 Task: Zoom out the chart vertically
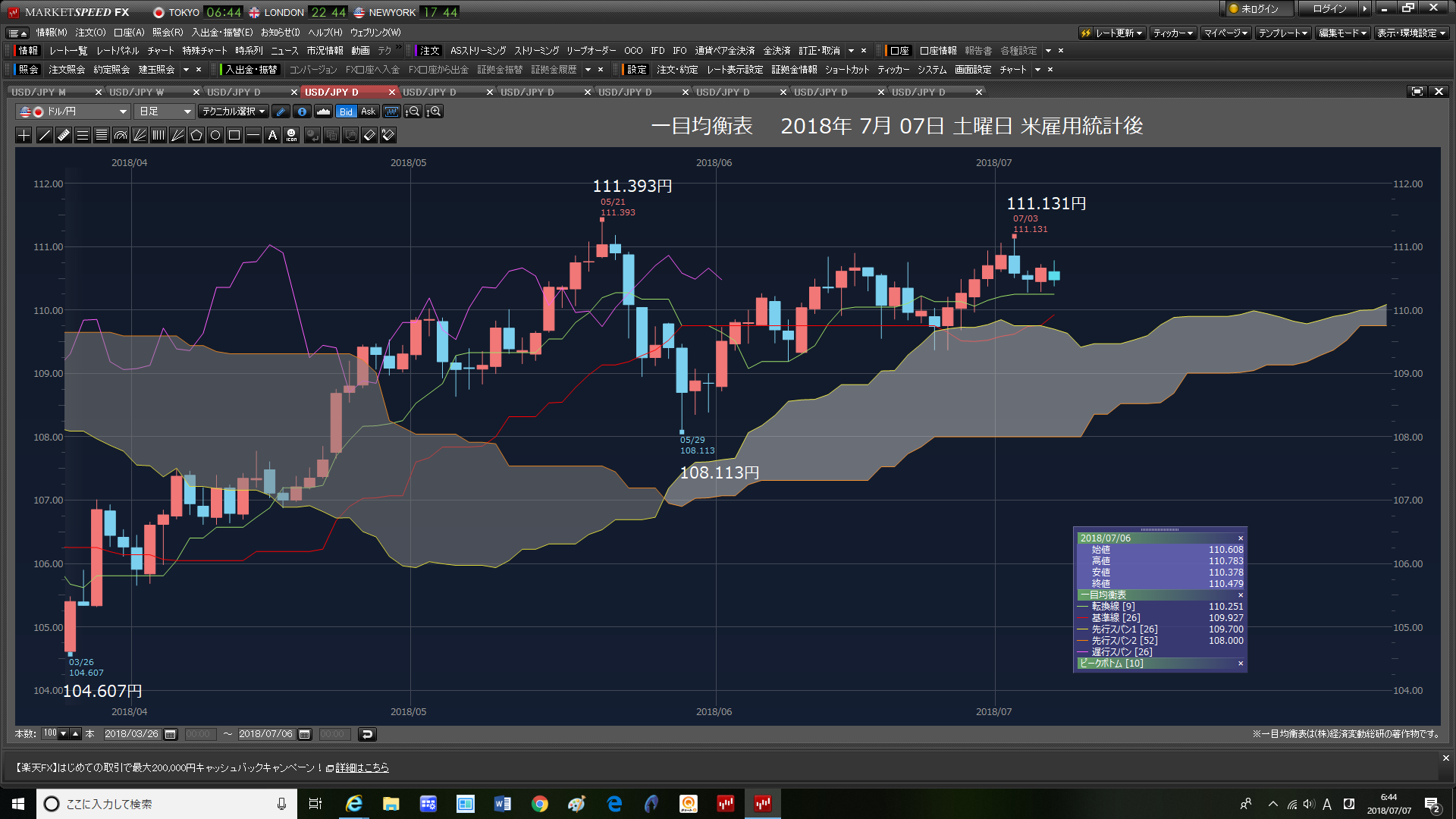[x=413, y=111]
